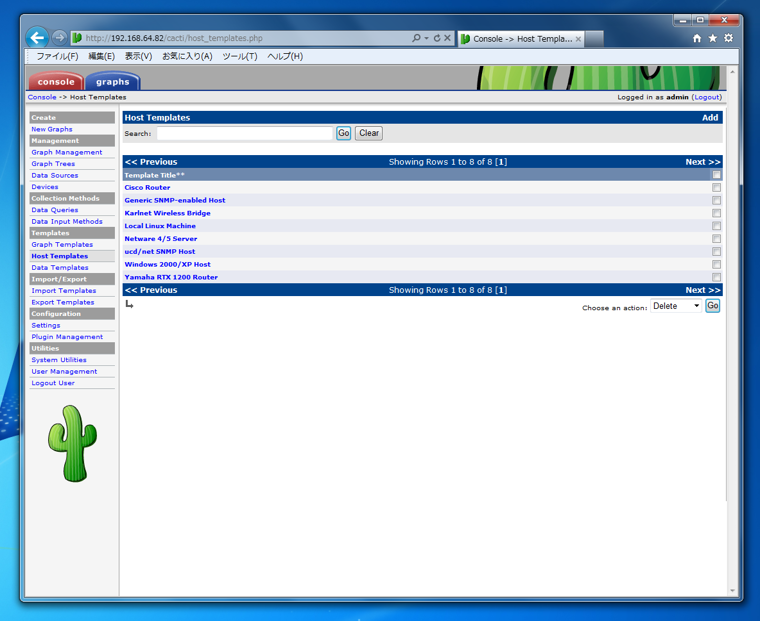Viewport: 760px width, 621px height.
Task: Click top Next >> pagination link
Action: point(703,162)
